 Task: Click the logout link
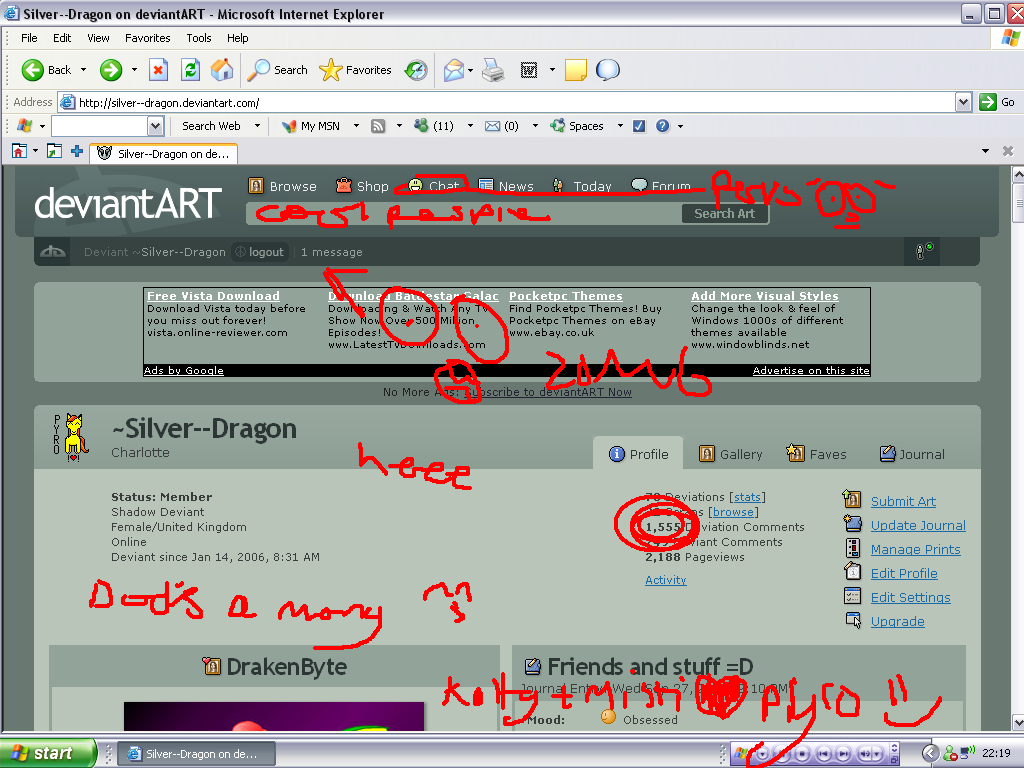[260, 252]
